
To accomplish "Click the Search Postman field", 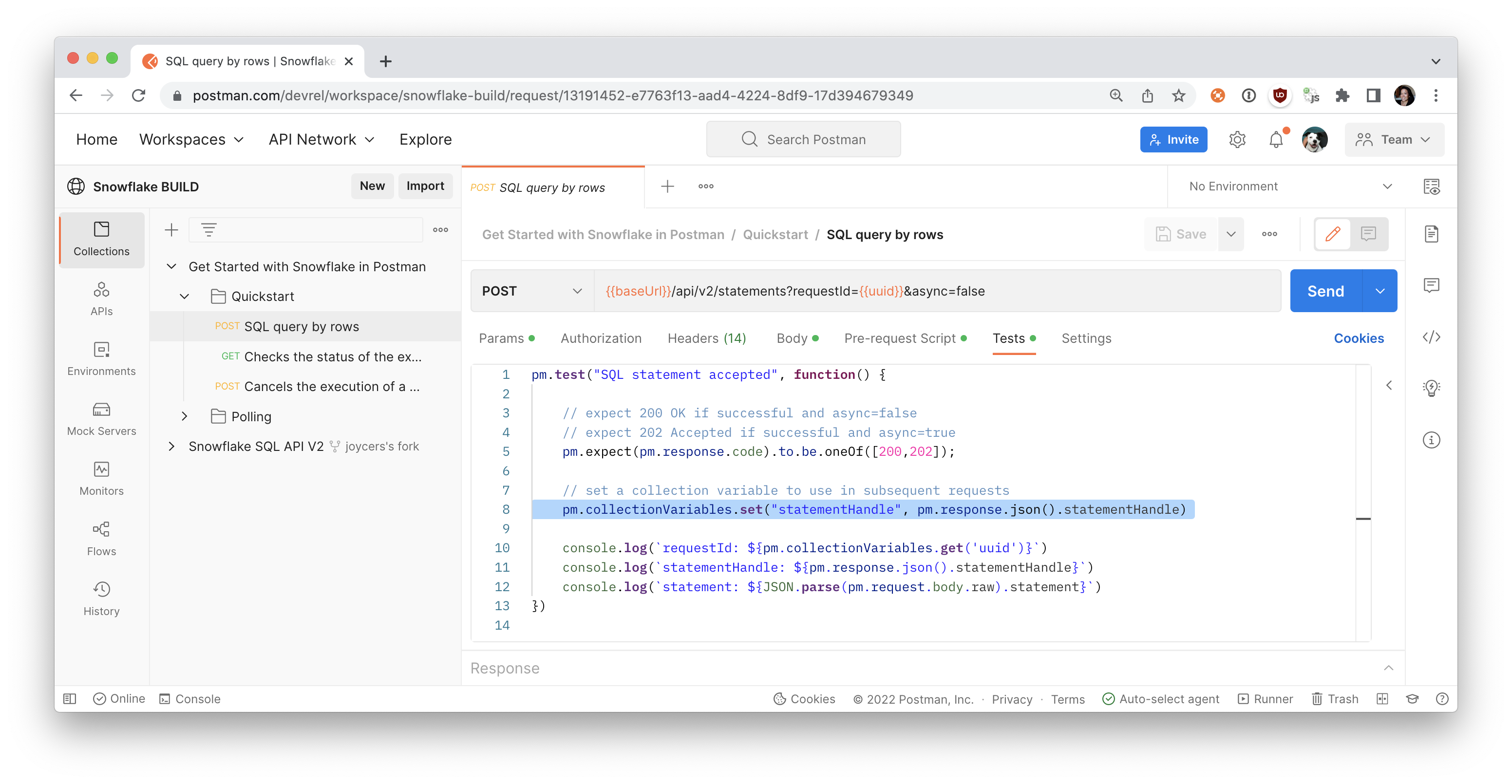I will [803, 140].
